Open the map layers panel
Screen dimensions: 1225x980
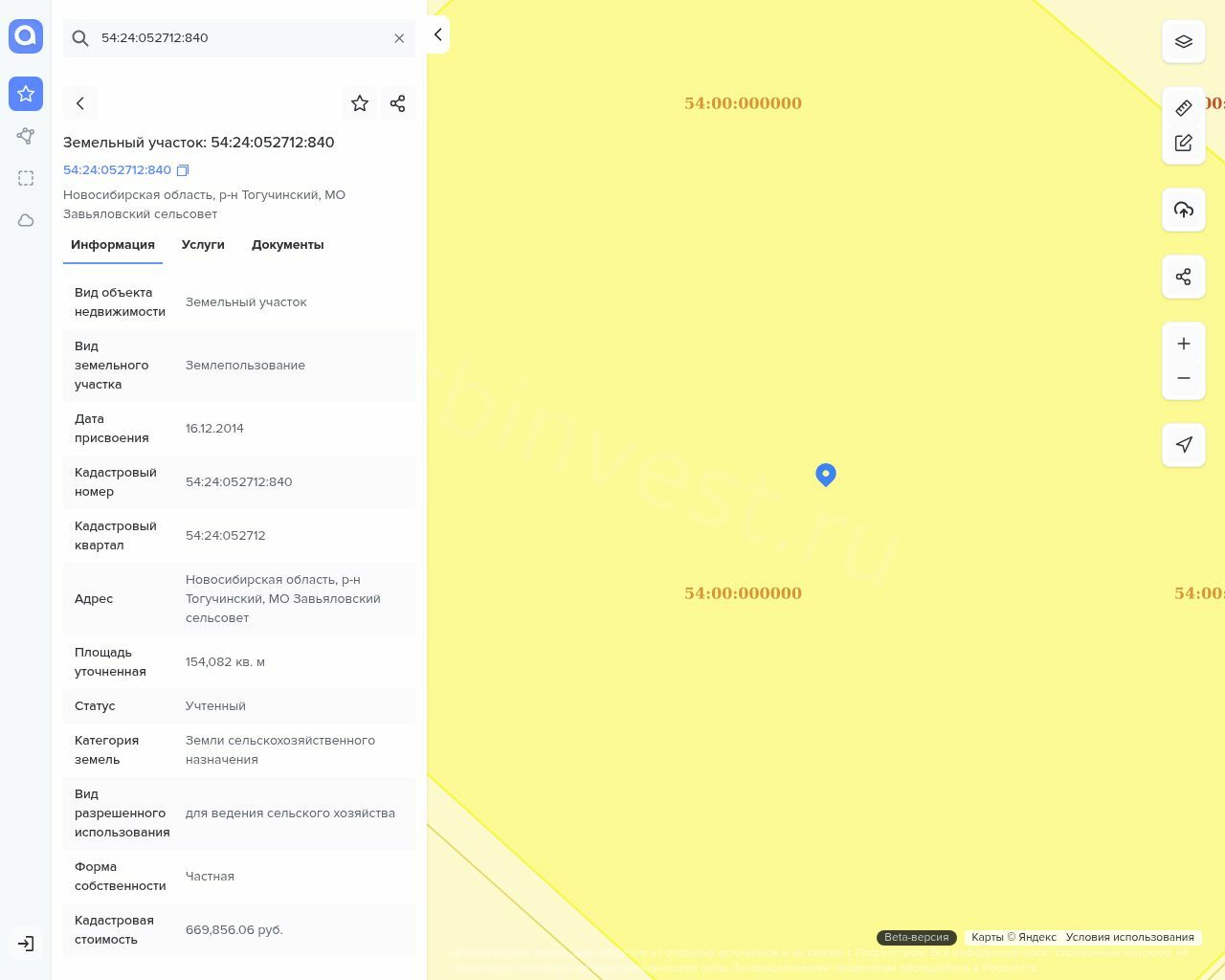[x=1183, y=42]
